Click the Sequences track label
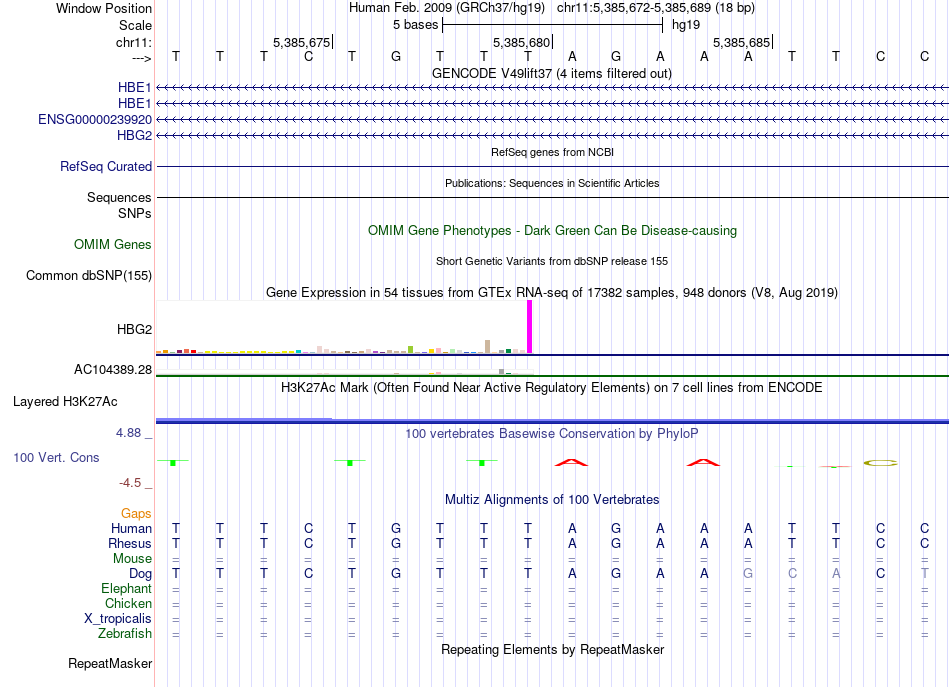Viewport: 950px width, 687px height. (119, 197)
